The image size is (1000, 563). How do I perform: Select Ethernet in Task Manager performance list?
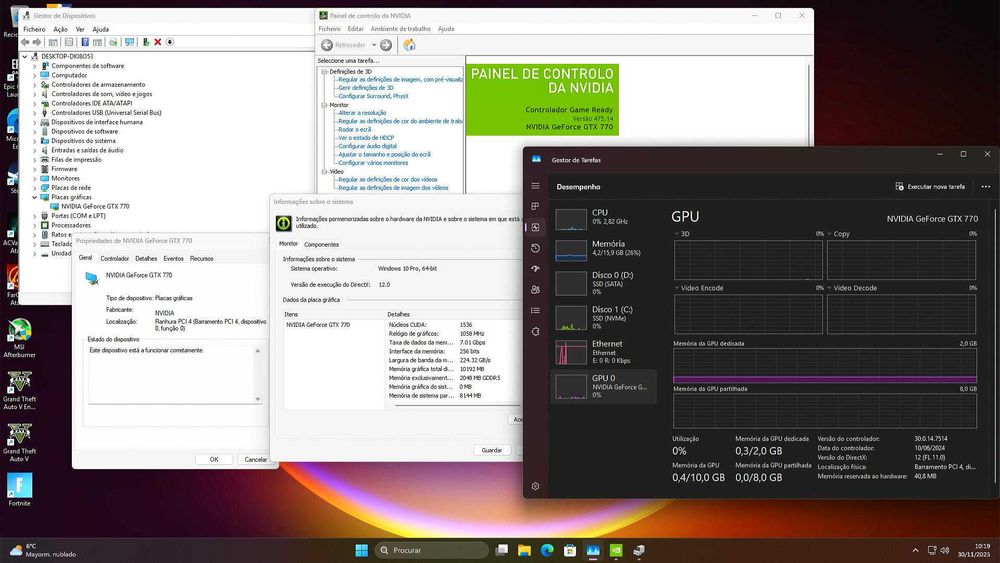(x=603, y=352)
